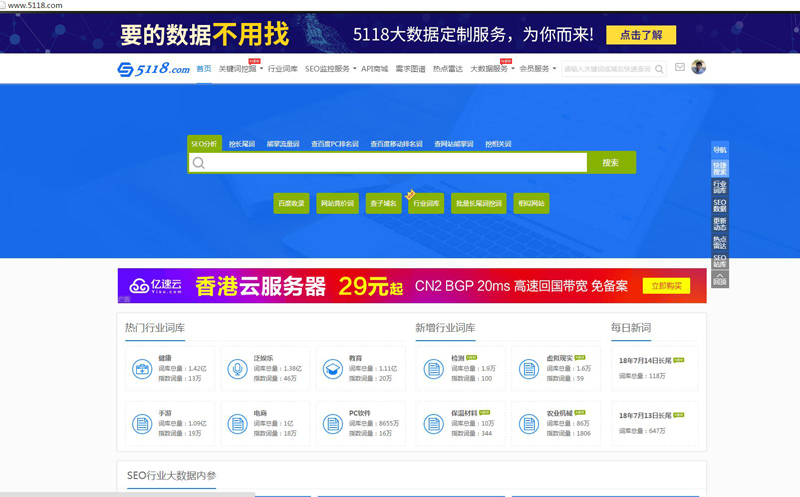Expand the 会员服务 dropdown menu

537,69
